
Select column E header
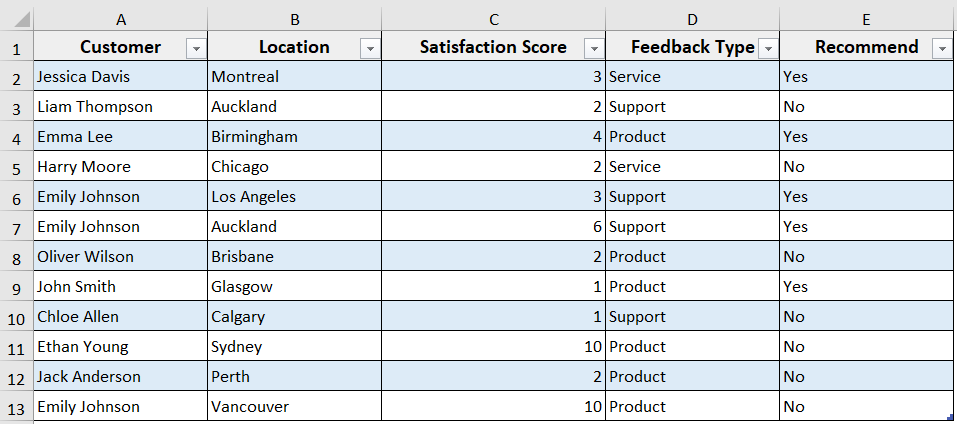click(866, 18)
